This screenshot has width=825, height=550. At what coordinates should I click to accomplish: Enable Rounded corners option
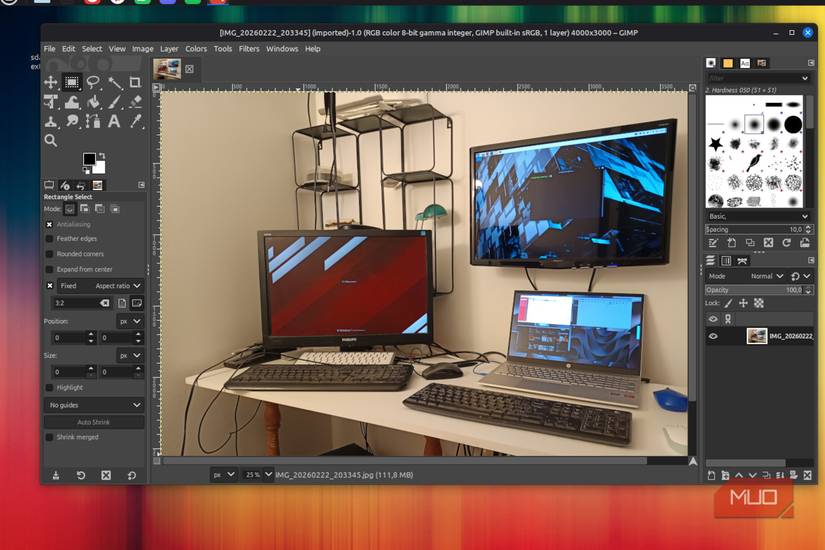click(x=49, y=254)
